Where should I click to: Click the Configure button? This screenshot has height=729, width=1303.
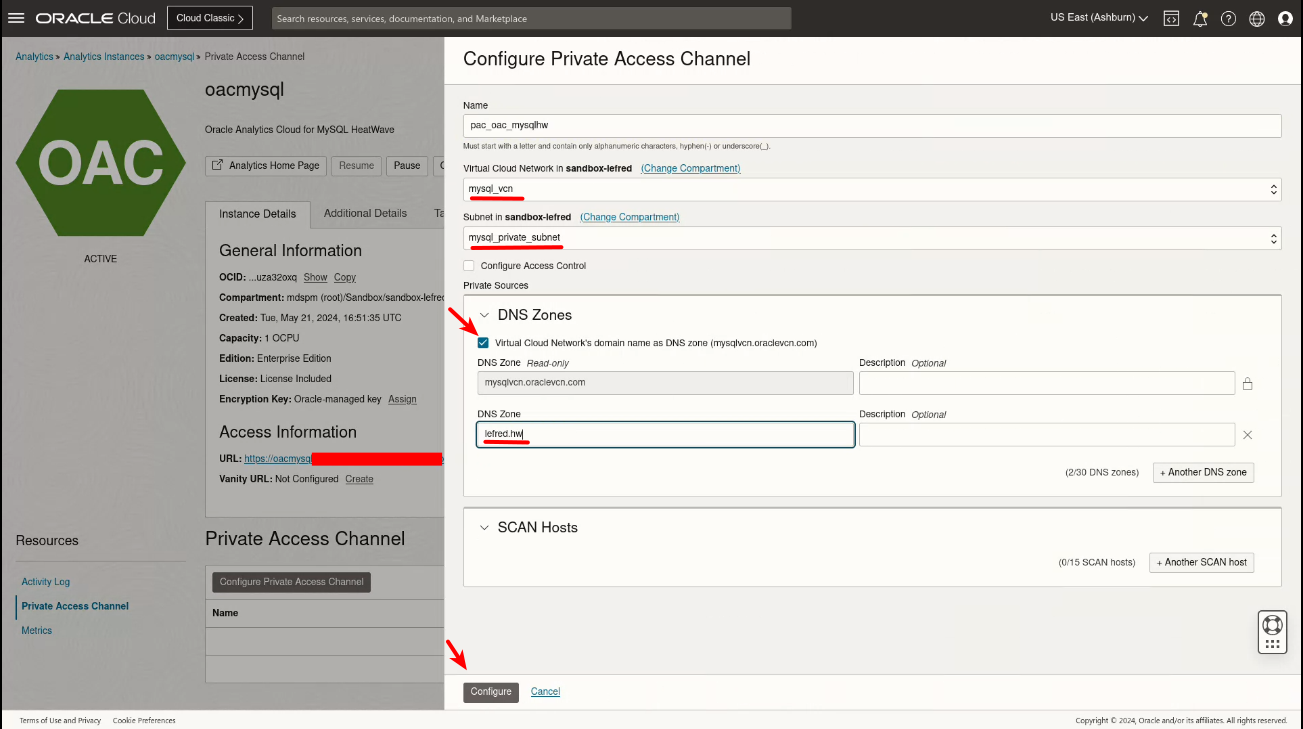[491, 692]
